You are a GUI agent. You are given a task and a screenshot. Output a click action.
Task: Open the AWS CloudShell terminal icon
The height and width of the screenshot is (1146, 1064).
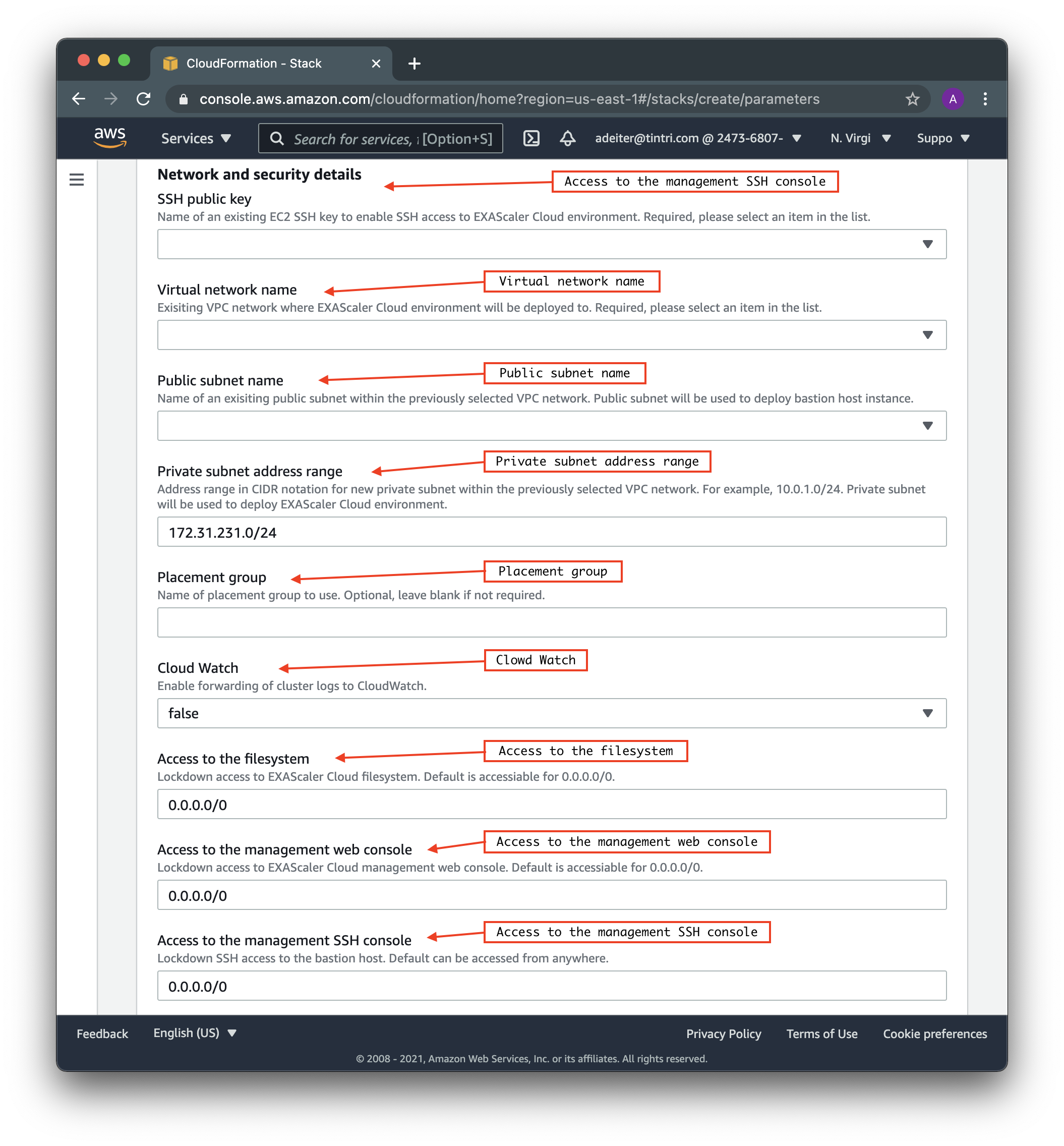[531, 138]
